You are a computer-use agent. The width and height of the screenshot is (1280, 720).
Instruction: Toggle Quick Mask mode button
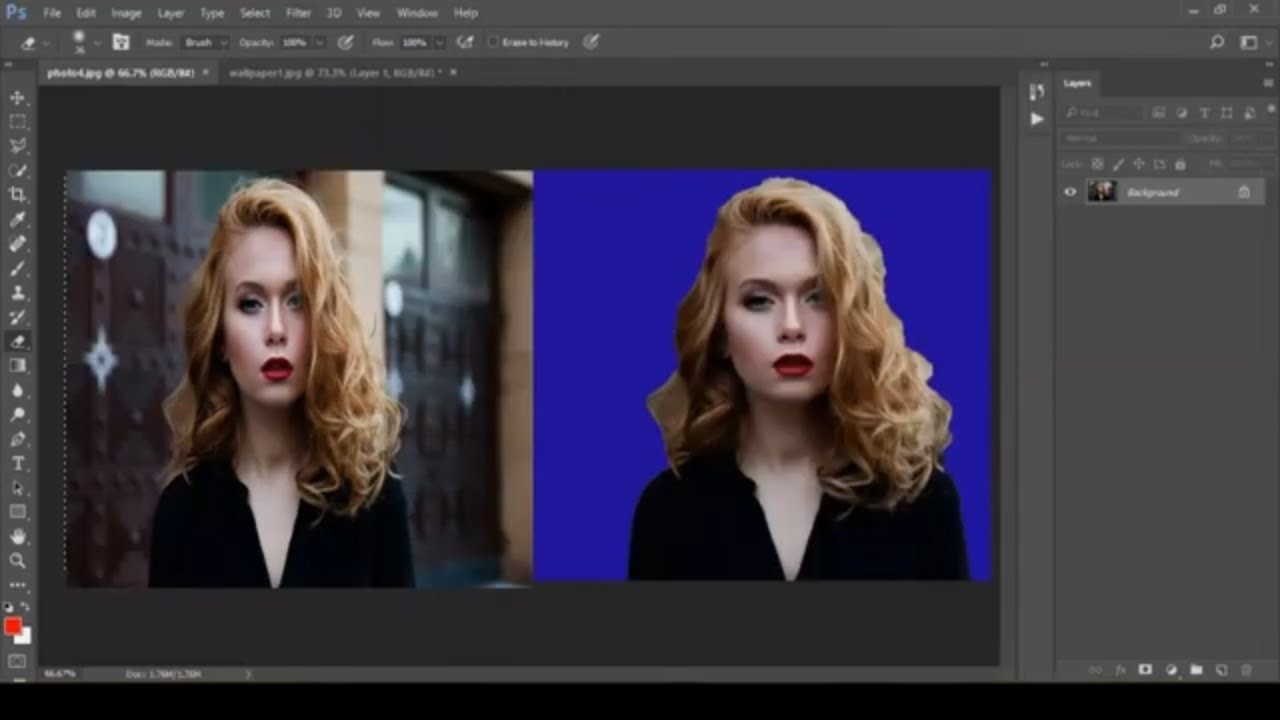tap(17, 661)
